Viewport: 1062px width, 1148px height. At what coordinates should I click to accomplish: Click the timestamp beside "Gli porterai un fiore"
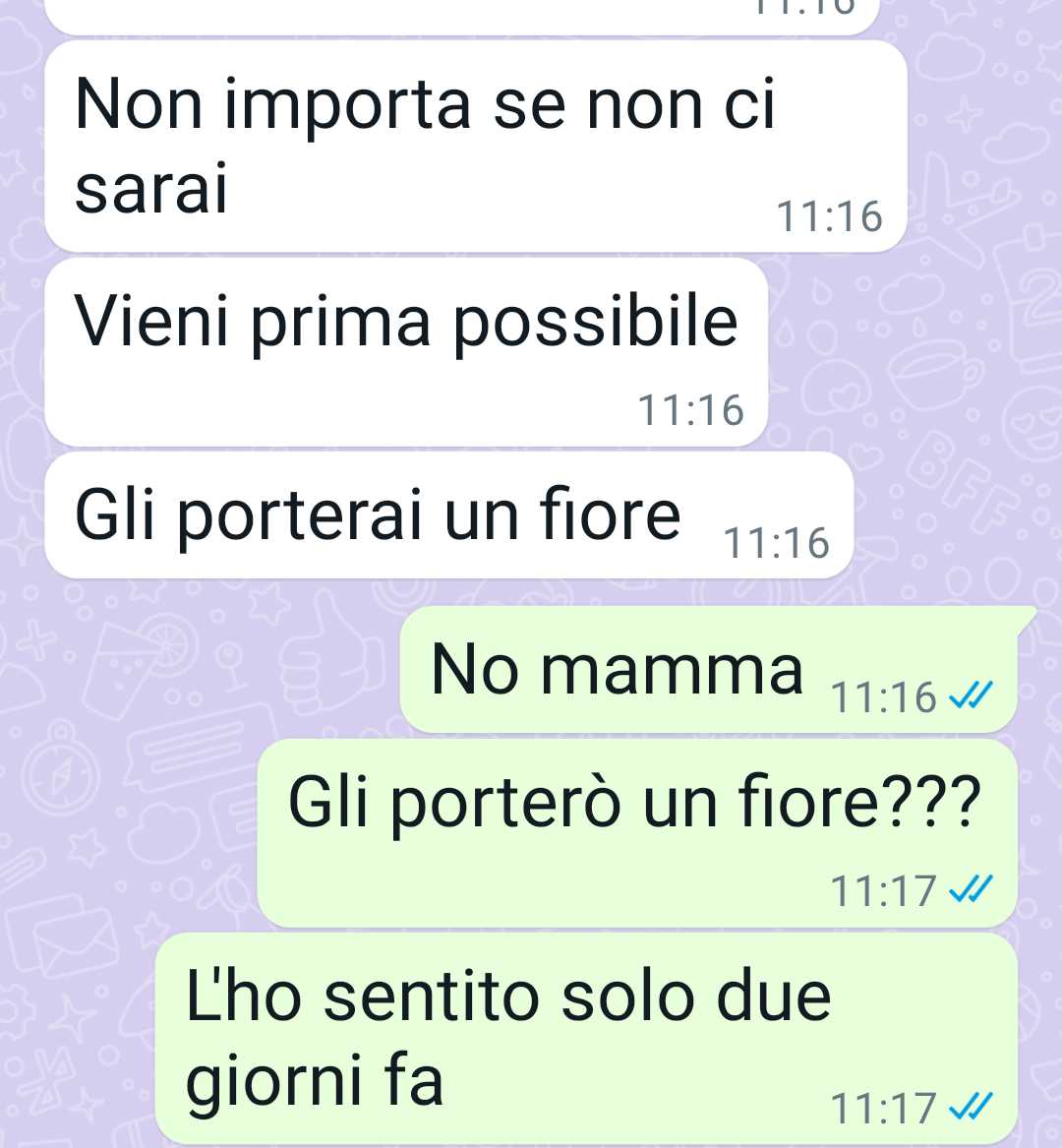(777, 543)
